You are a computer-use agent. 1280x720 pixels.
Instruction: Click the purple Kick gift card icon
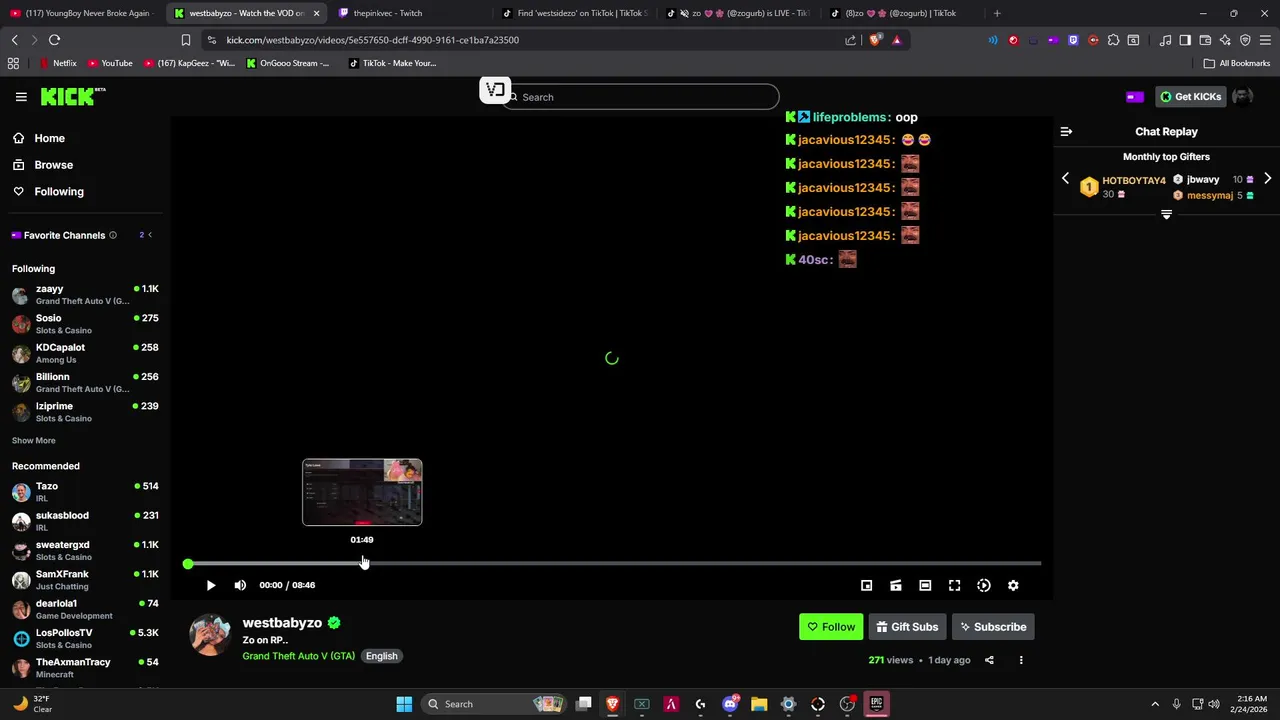click(1134, 97)
